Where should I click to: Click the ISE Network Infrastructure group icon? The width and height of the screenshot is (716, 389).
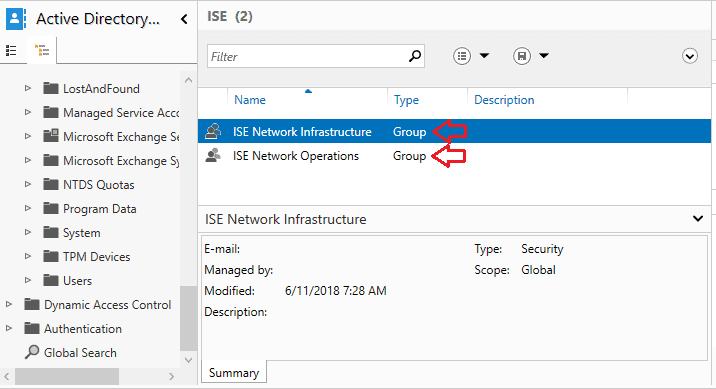tap(213, 131)
